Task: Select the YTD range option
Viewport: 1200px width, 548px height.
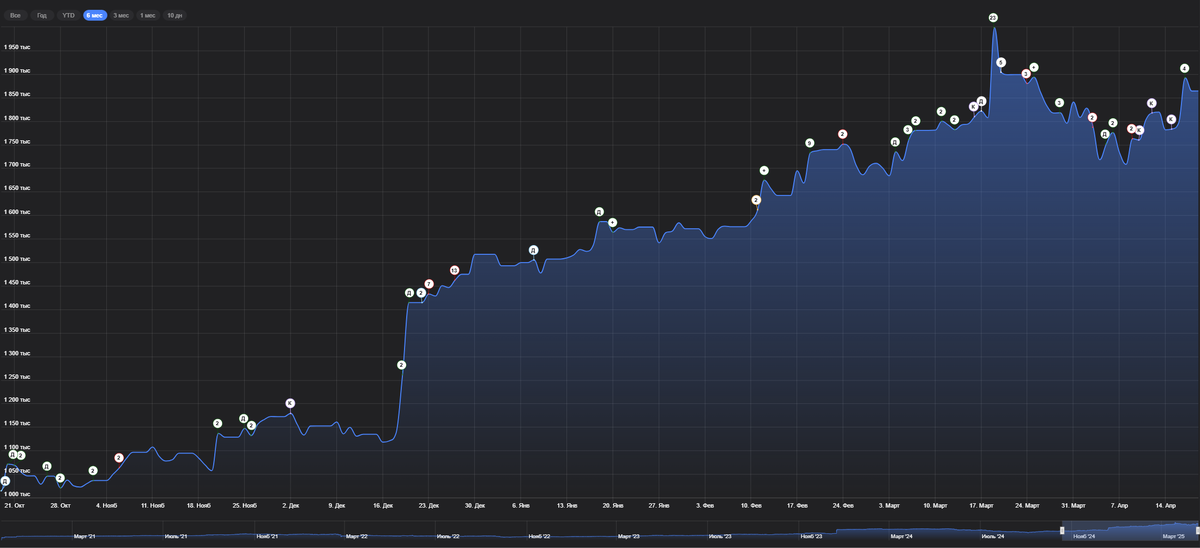Action: (68, 16)
